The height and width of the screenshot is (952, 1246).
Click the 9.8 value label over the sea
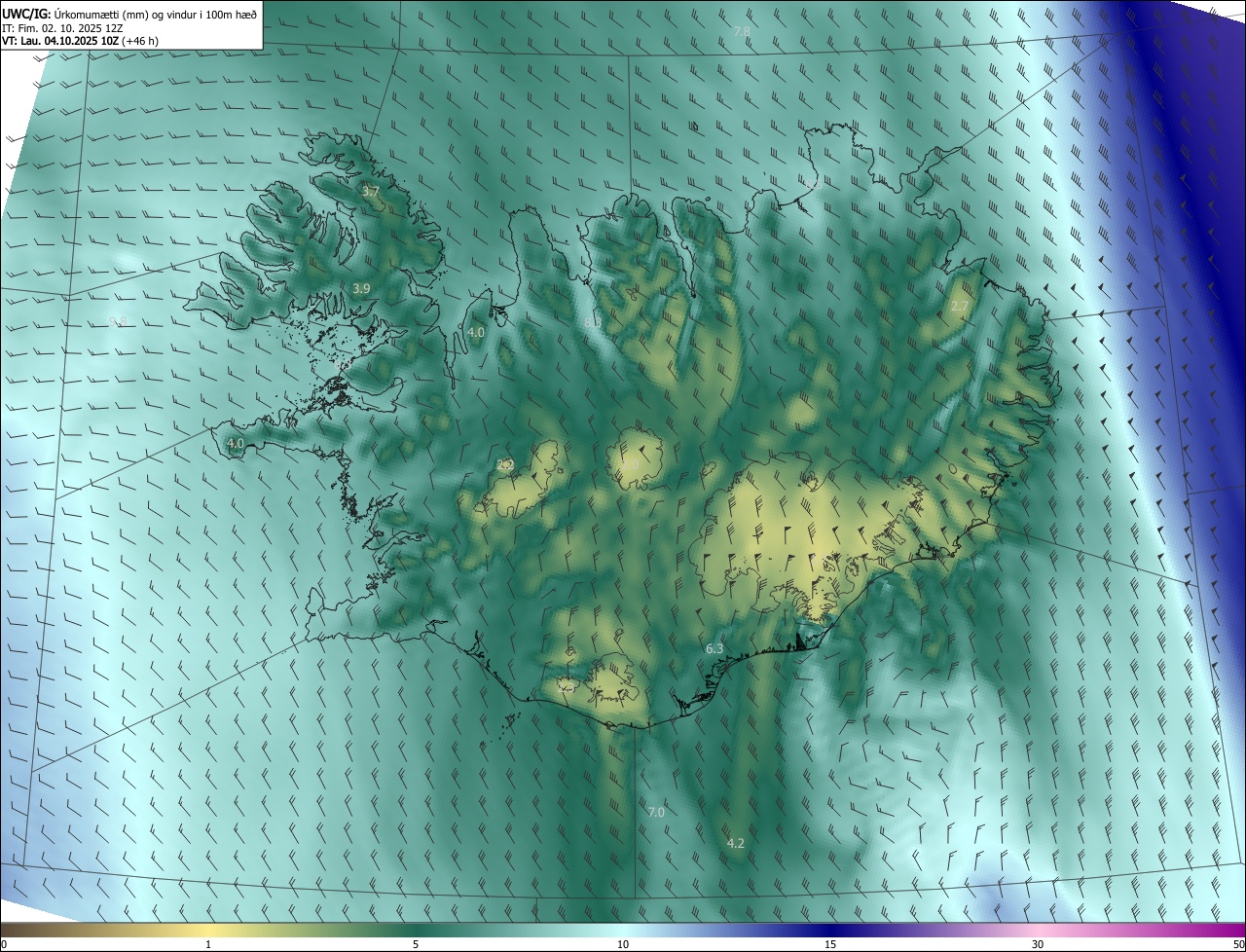[x=118, y=321]
